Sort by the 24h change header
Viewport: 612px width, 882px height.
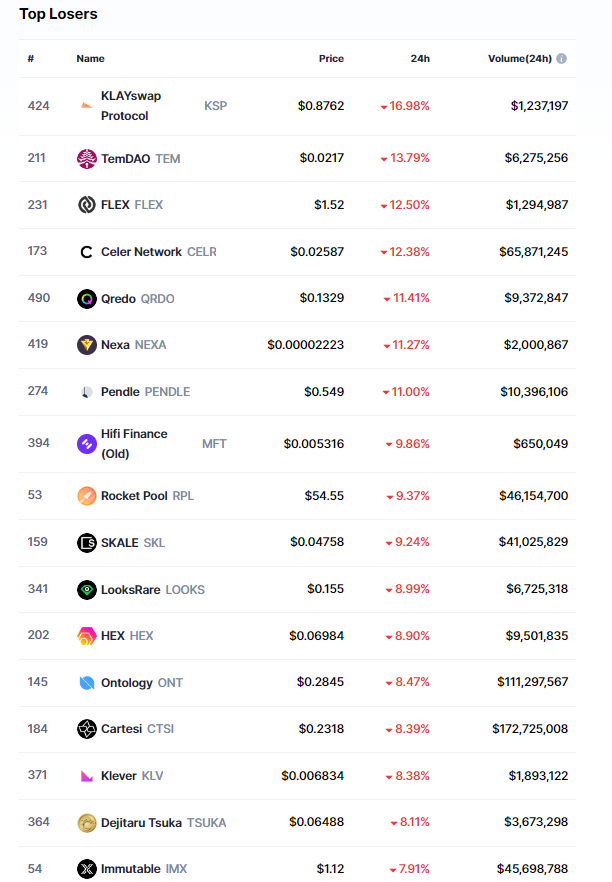click(x=420, y=59)
